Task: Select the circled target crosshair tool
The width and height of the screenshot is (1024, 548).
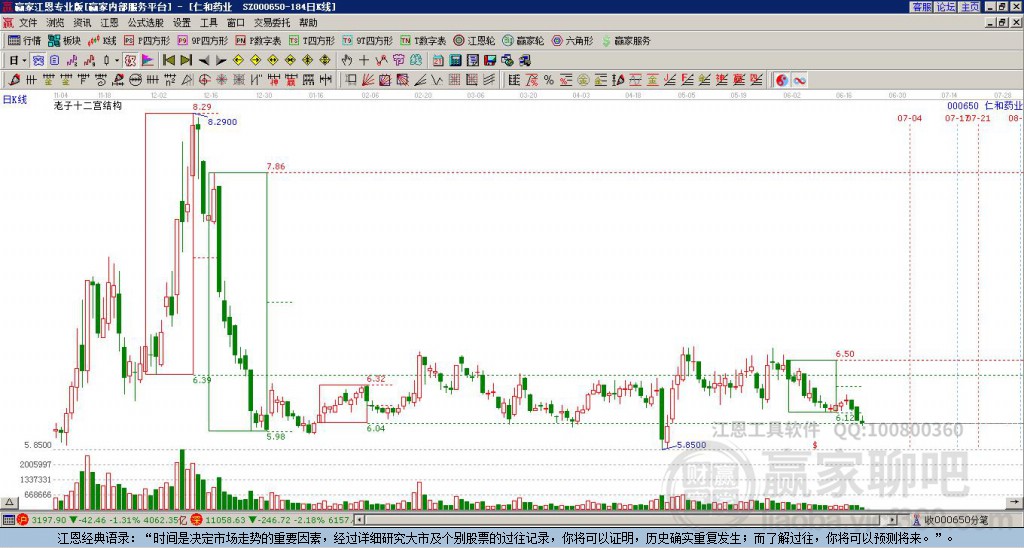Action: pyautogui.click(x=204, y=80)
